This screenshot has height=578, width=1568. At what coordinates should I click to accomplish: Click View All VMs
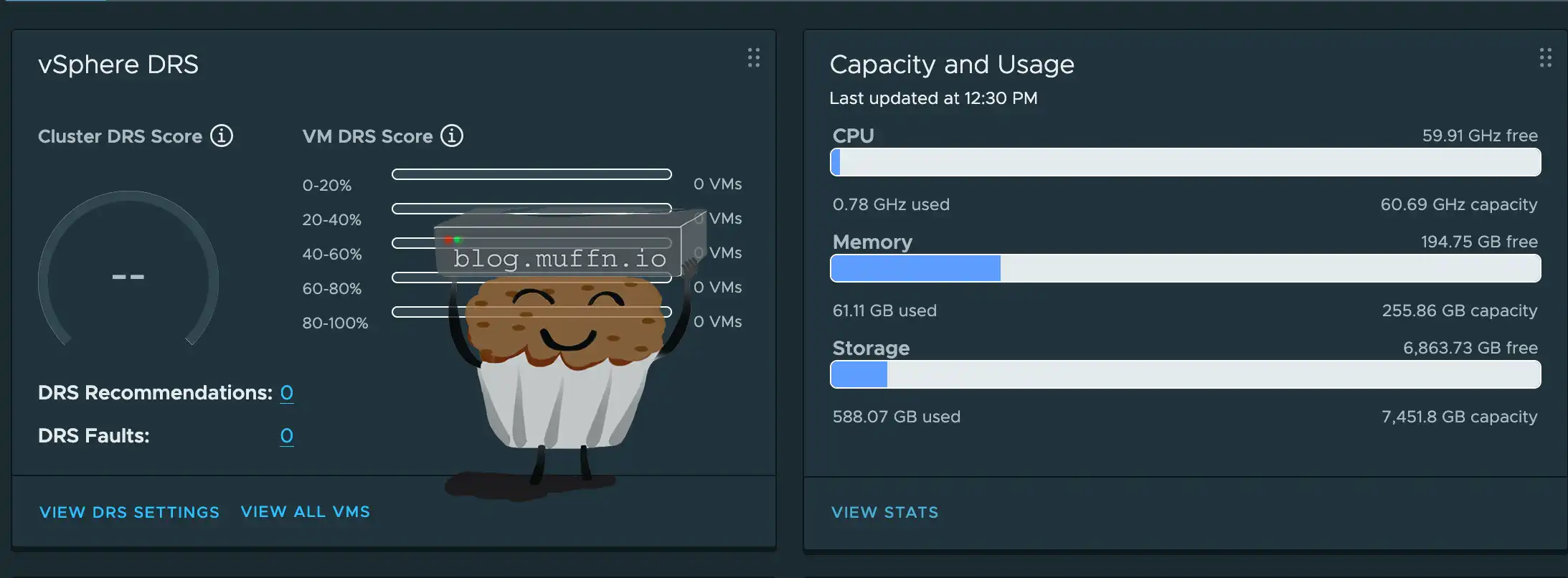[306, 512]
